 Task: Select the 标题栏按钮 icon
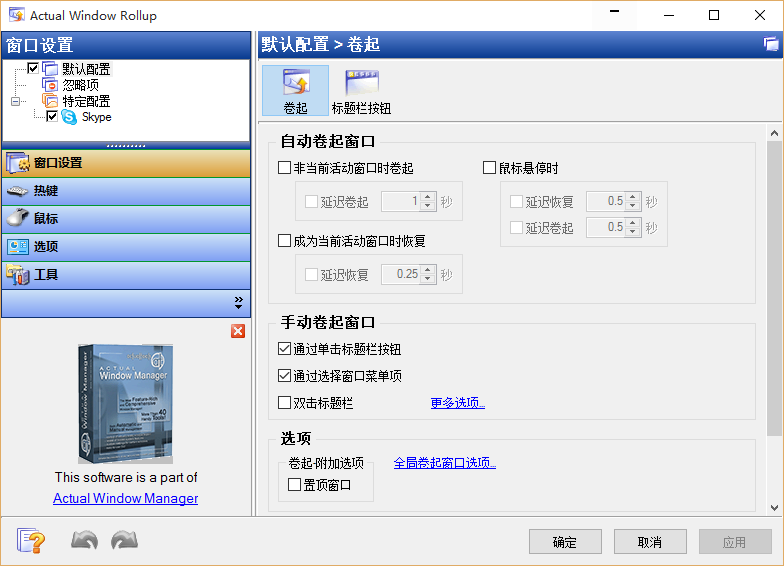pyautogui.click(x=361, y=84)
